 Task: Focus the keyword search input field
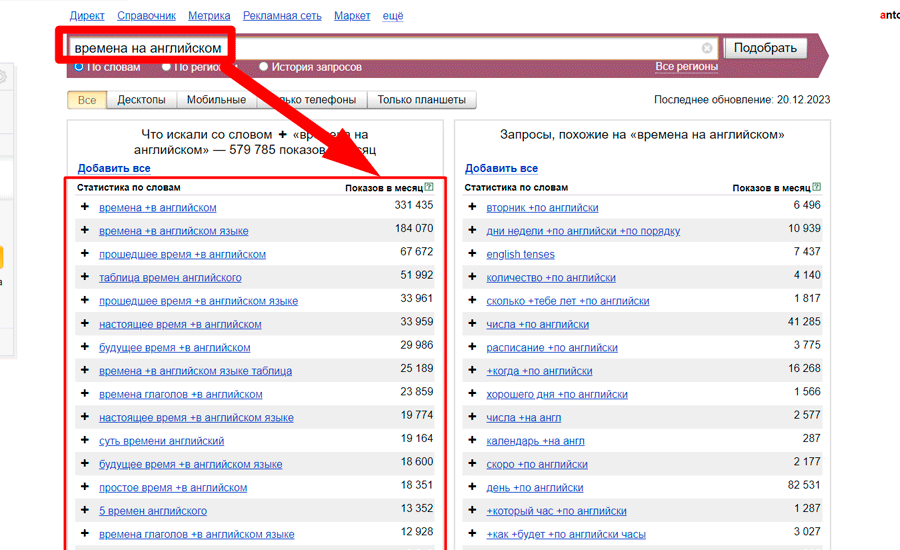coord(393,48)
